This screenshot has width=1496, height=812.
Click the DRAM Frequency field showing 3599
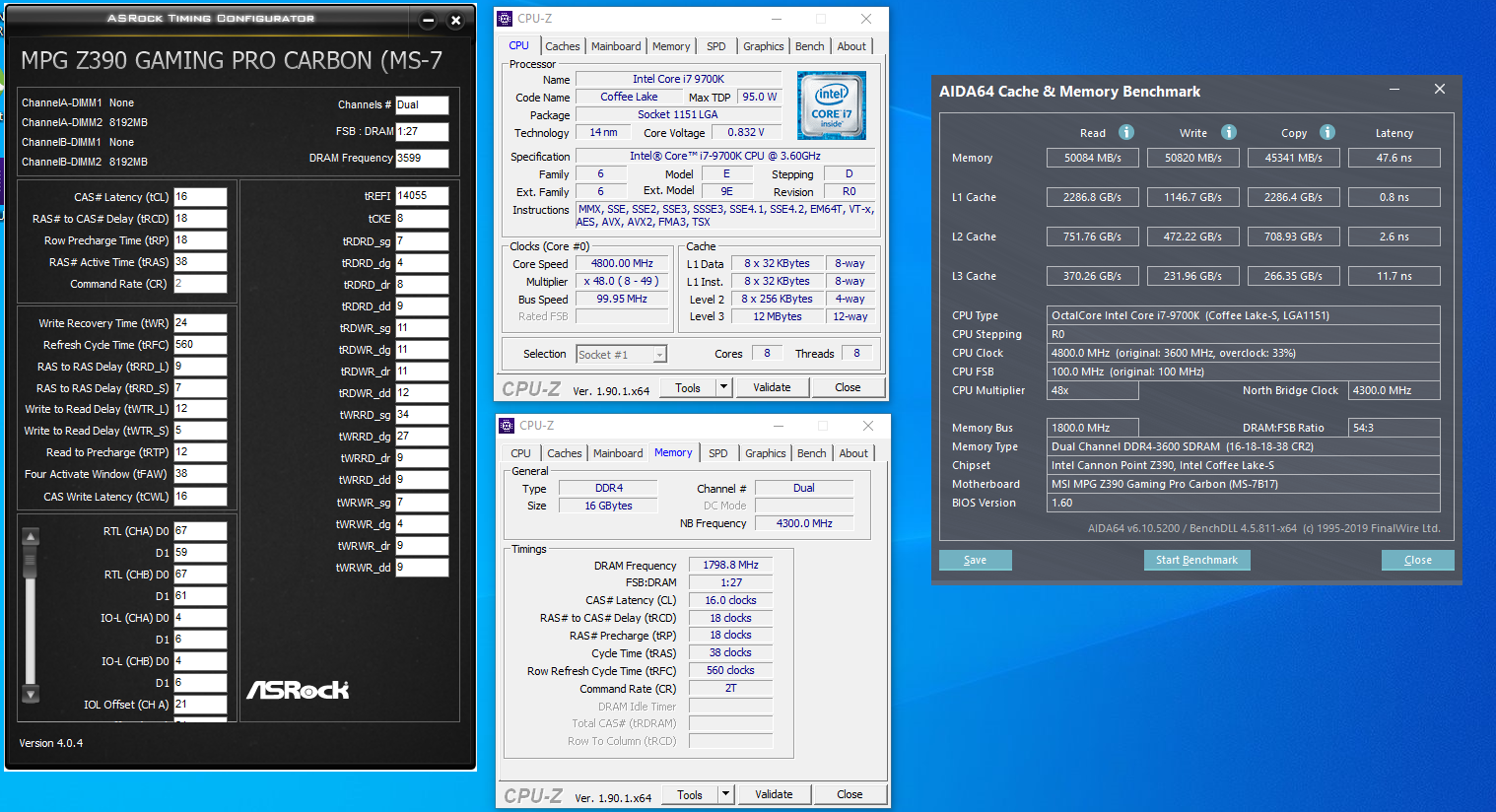click(x=422, y=158)
